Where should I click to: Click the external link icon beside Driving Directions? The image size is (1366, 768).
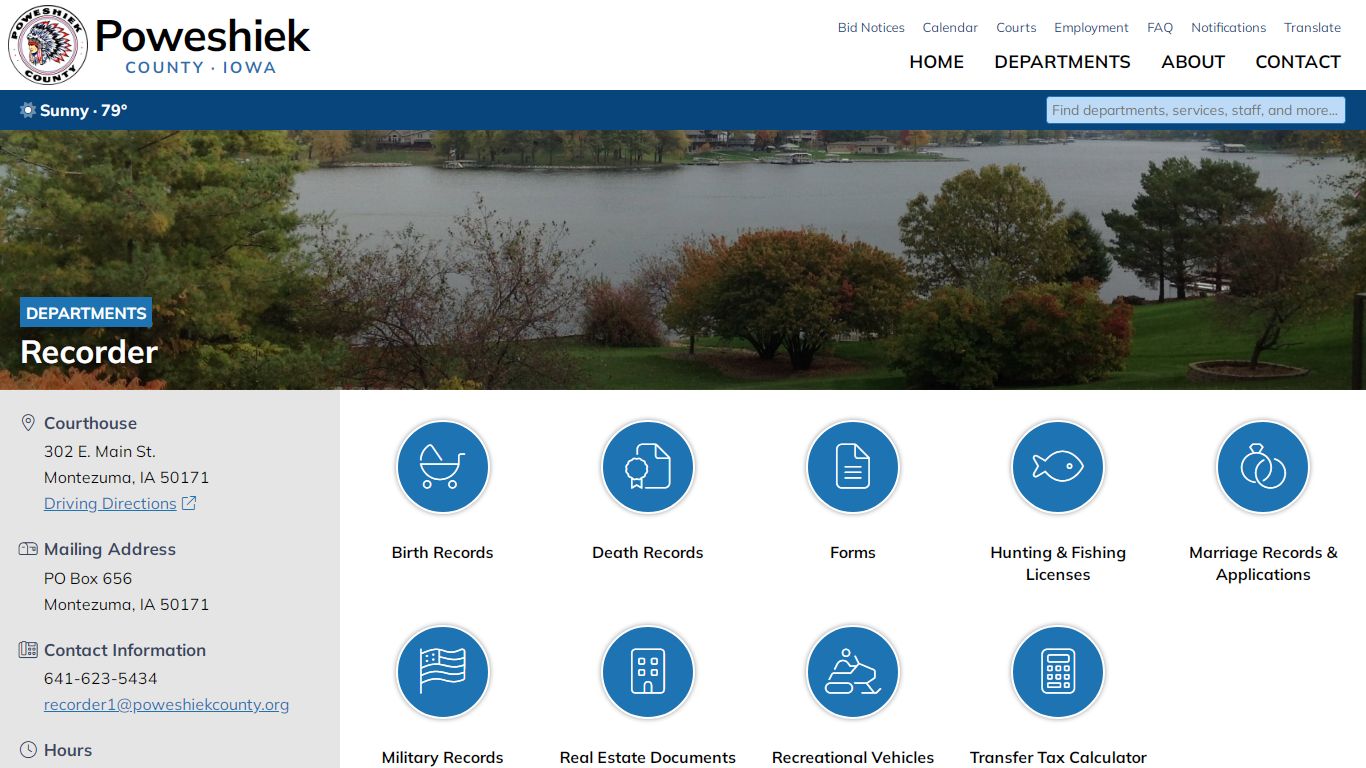pos(189,503)
